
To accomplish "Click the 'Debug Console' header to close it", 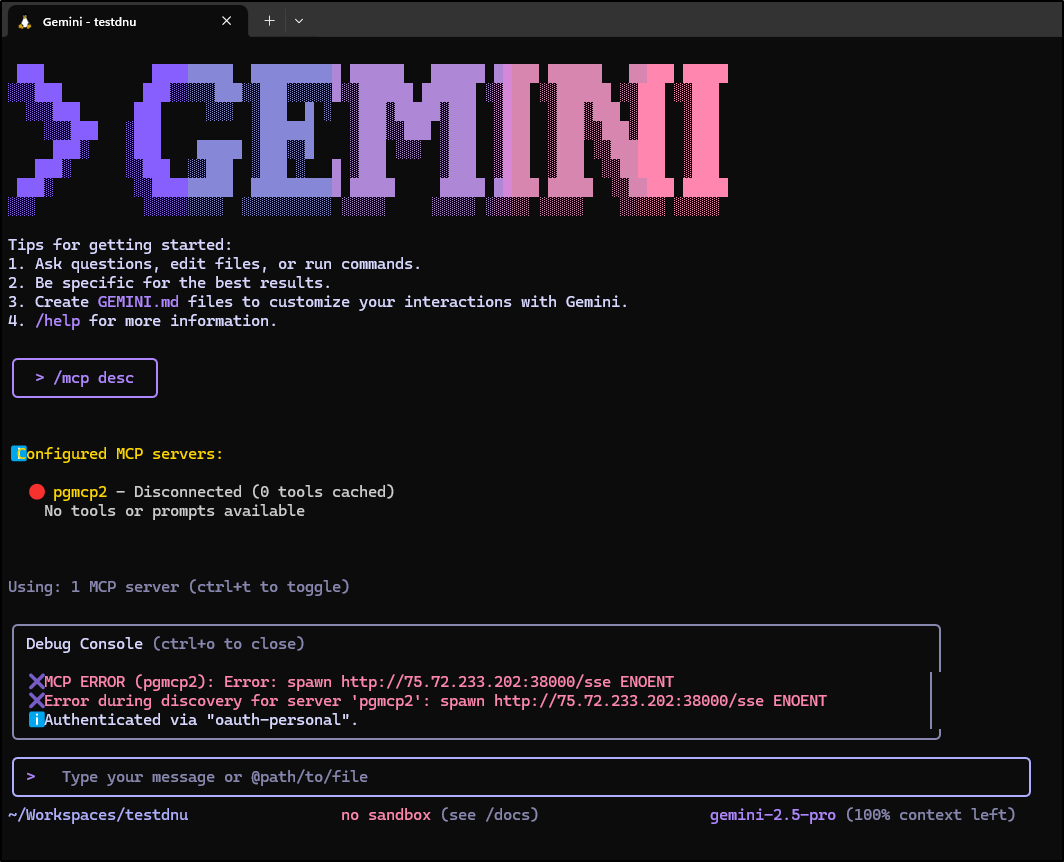I will pos(85,644).
